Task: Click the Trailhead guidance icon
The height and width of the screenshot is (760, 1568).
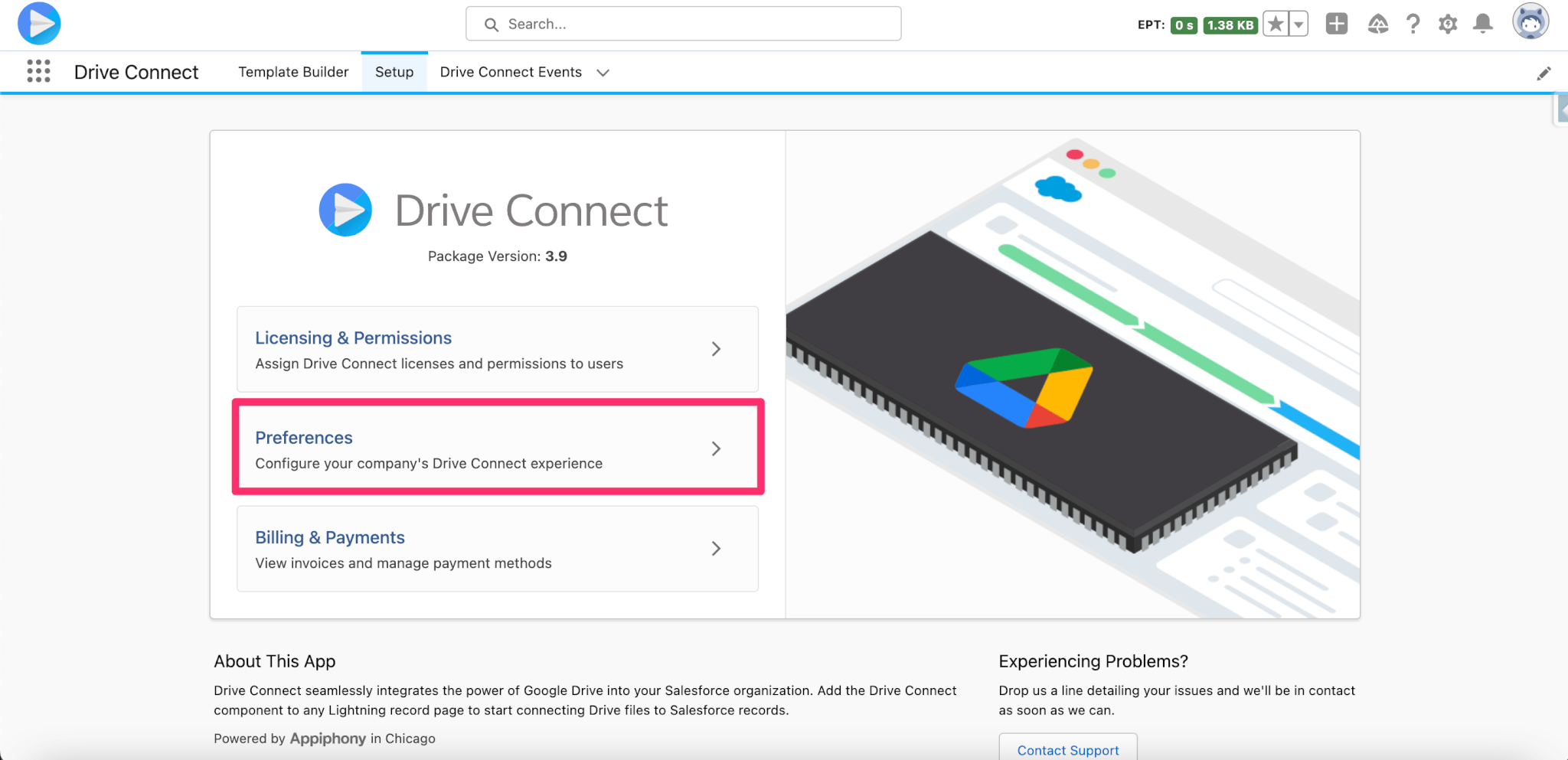Action: pos(1377,24)
